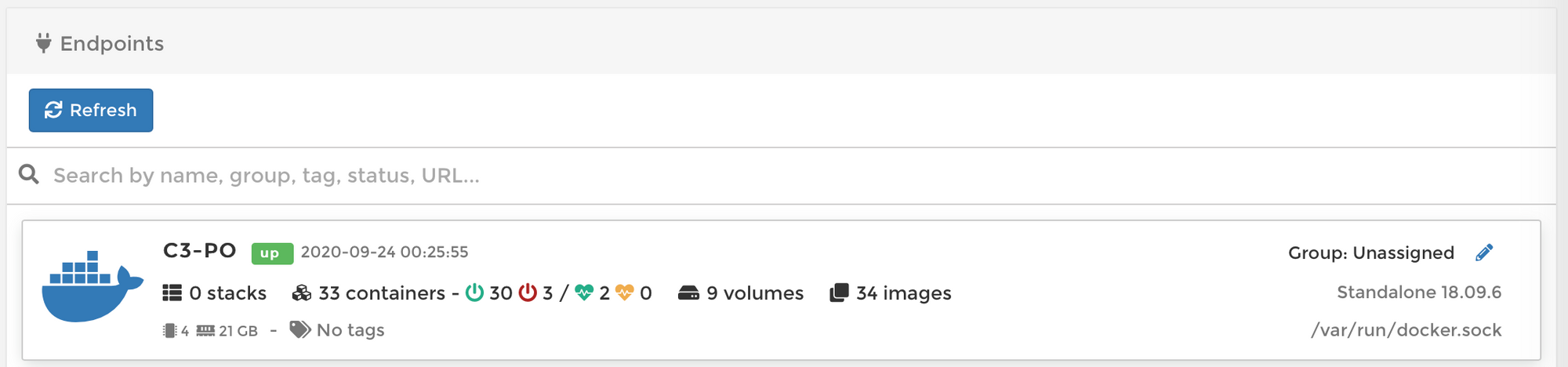Viewport: 1568px width, 367px height.
Task: Click the images copy icon
Action: 839,293
